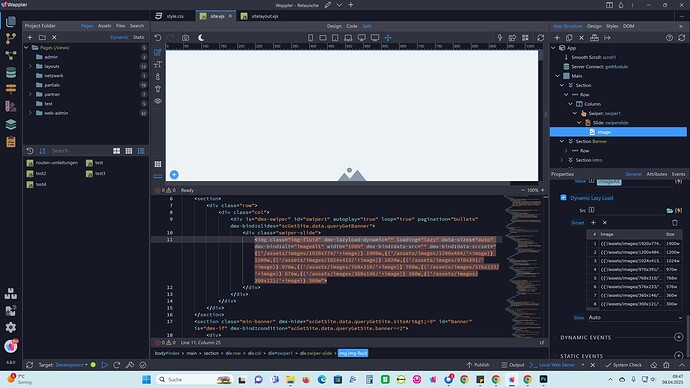Open the Server Connect workflows sidebar icon
This screenshot has height=388, width=690.
[11, 55]
